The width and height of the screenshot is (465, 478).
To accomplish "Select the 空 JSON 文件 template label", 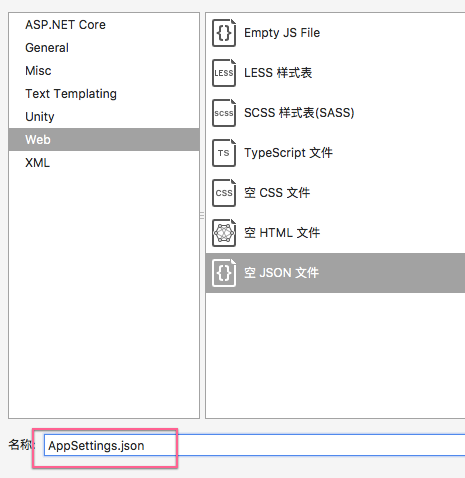I will (281, 273).
